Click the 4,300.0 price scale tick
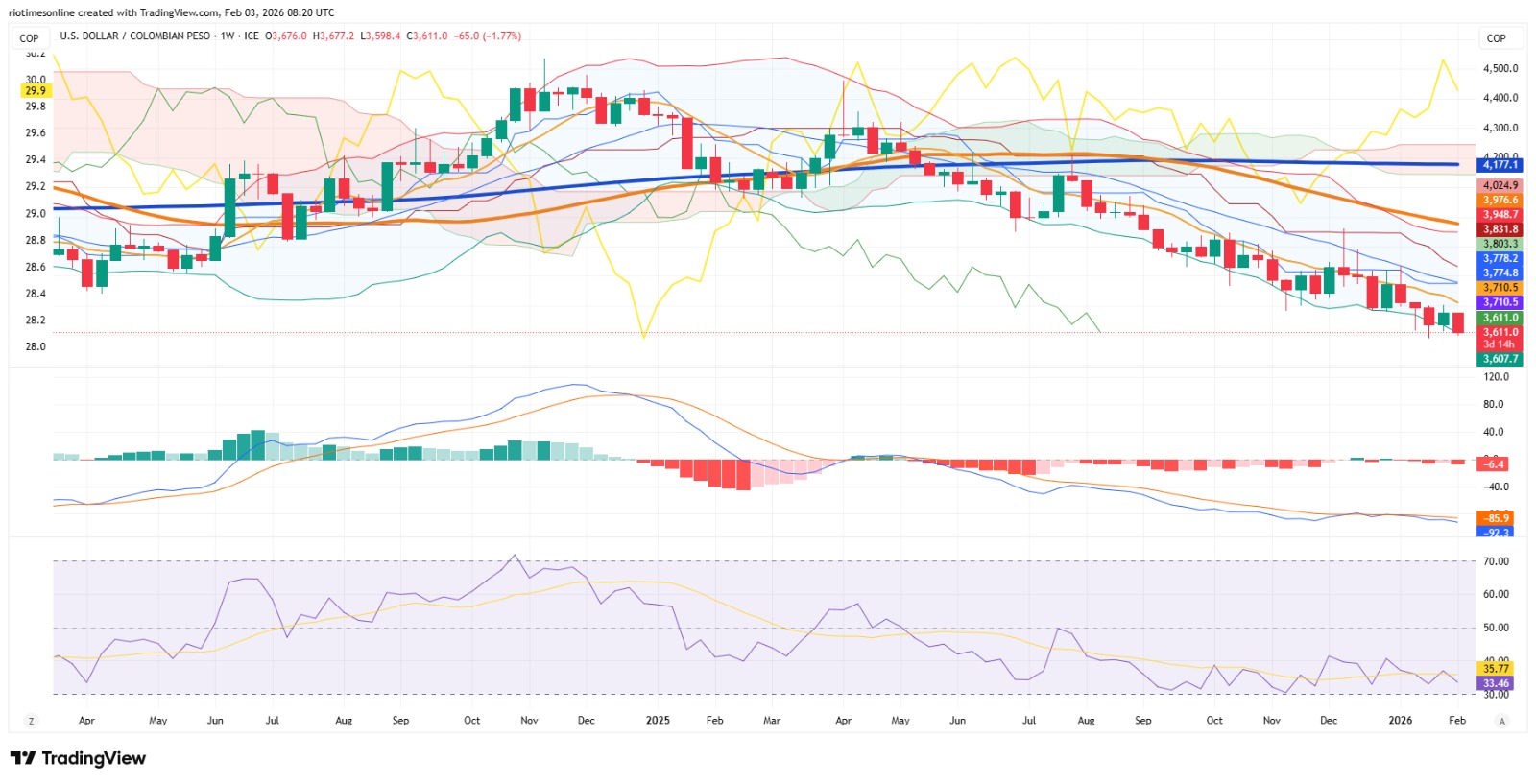The image size is (1536, 784). click(1500, 128)
